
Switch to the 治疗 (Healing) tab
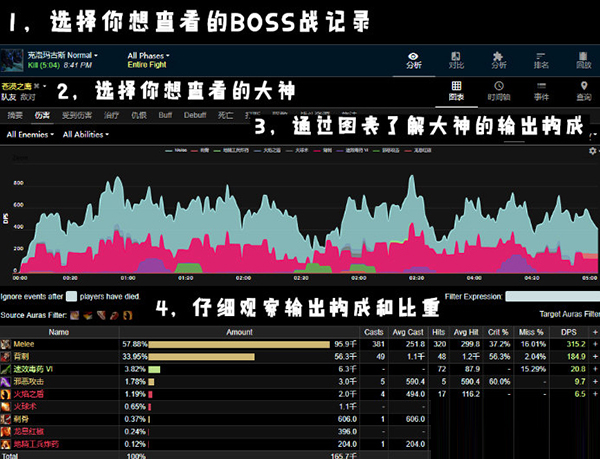tap(110, 116)
